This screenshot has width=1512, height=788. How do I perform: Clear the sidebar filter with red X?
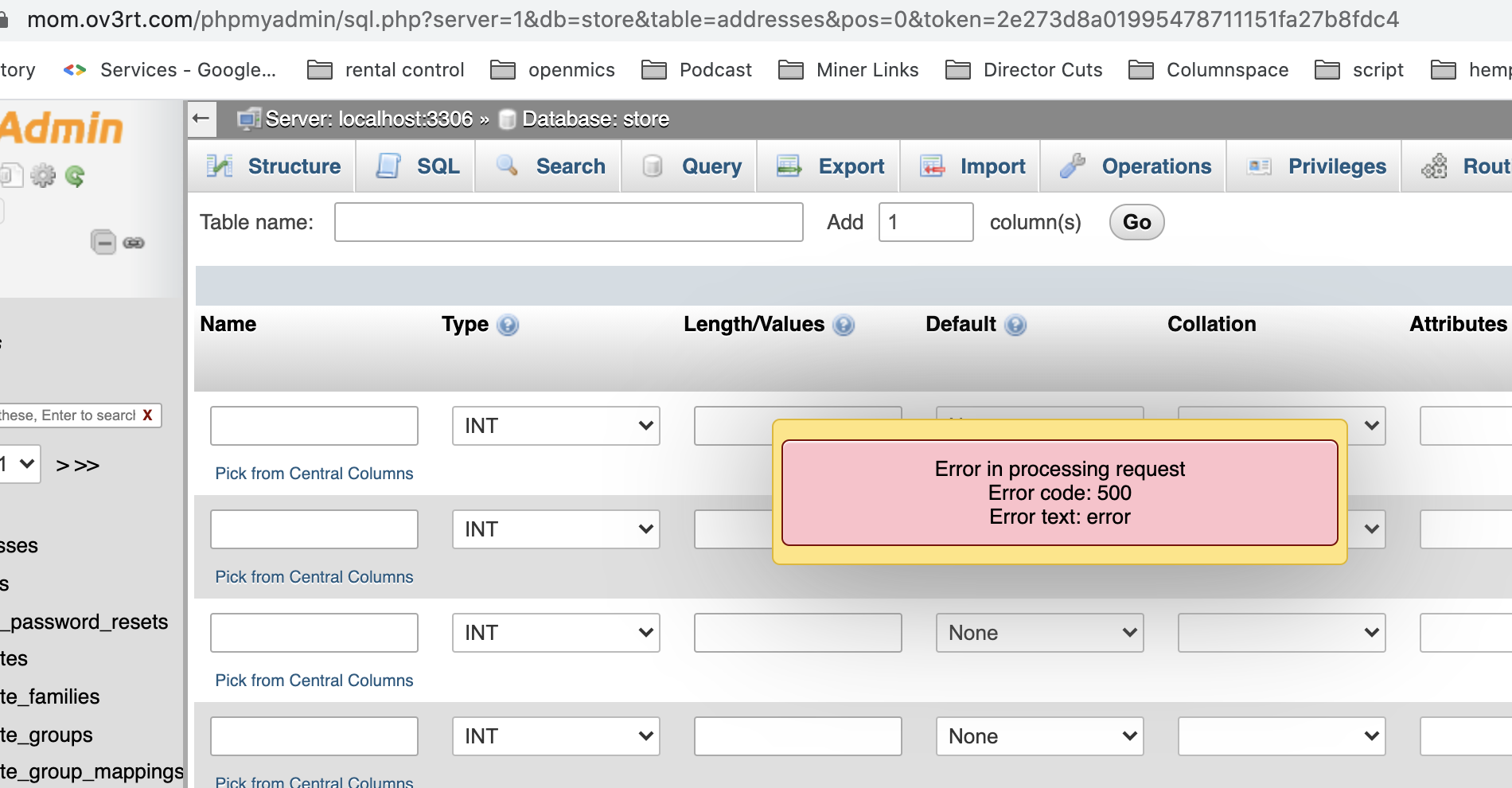click(147, 415)
